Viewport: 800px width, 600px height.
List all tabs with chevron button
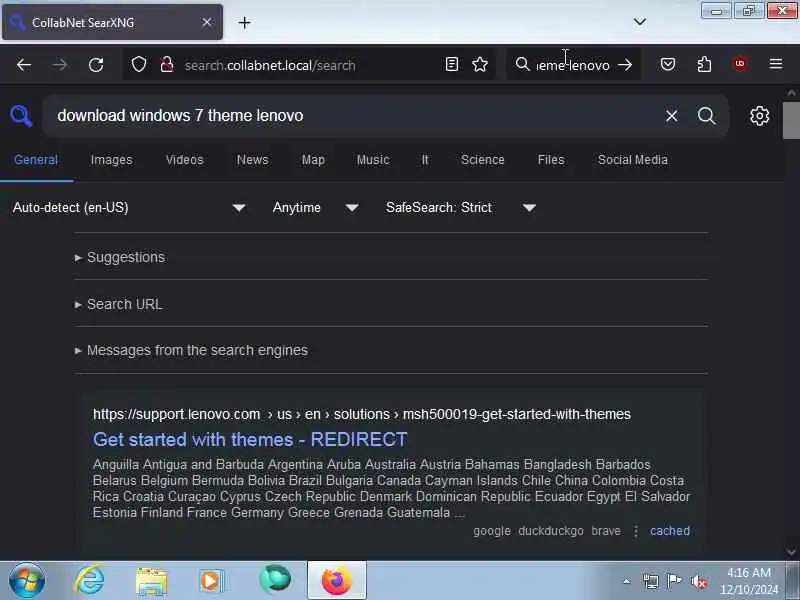[x=639, y=22]
